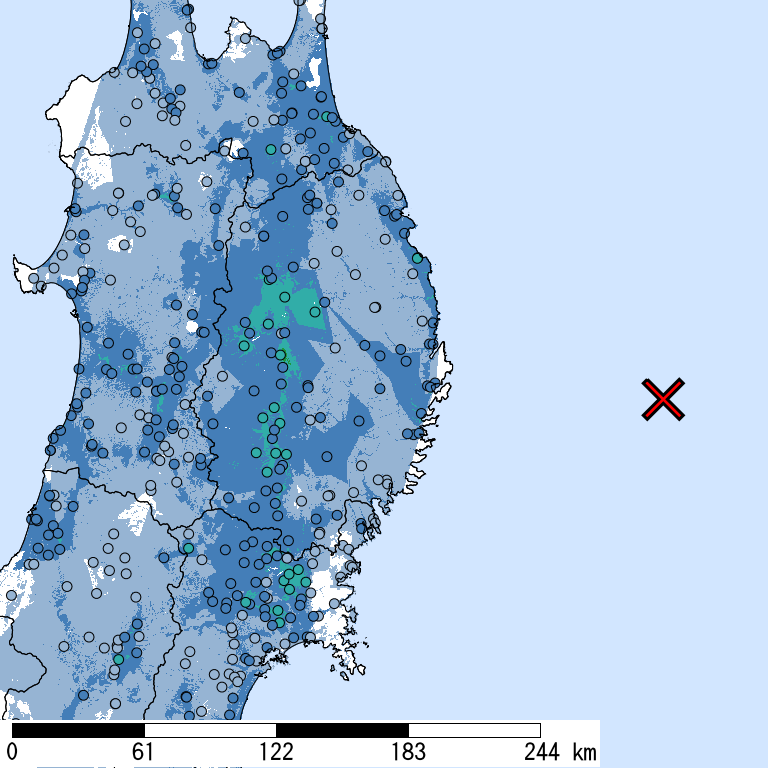Click the lone station circle at the far-left map edge
This screenshot has height=768, width=768.
click(12, 595)
